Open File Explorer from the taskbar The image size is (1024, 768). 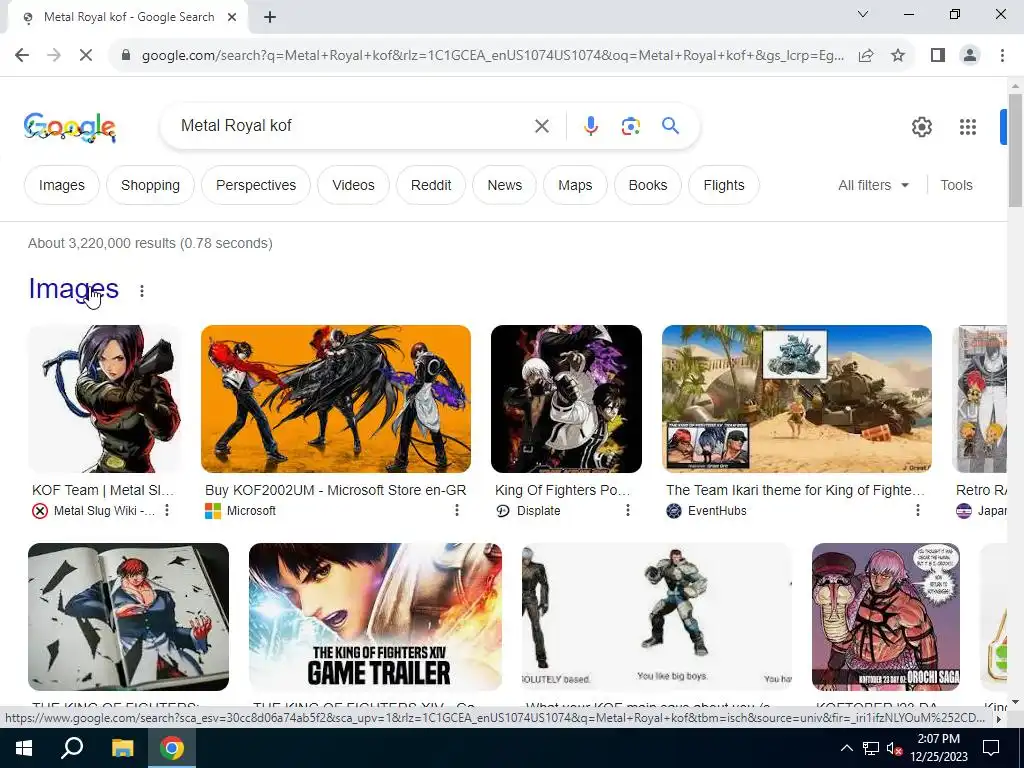(x=122, y=748)
